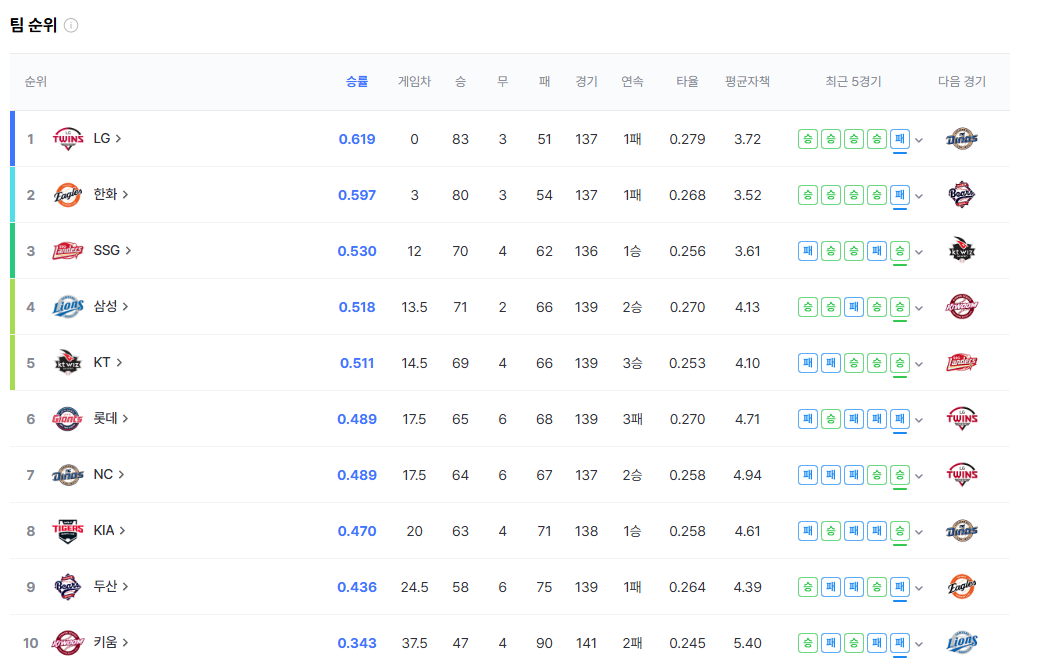
Task: Click KT's streak value 3승
Action: coord(632,363)
